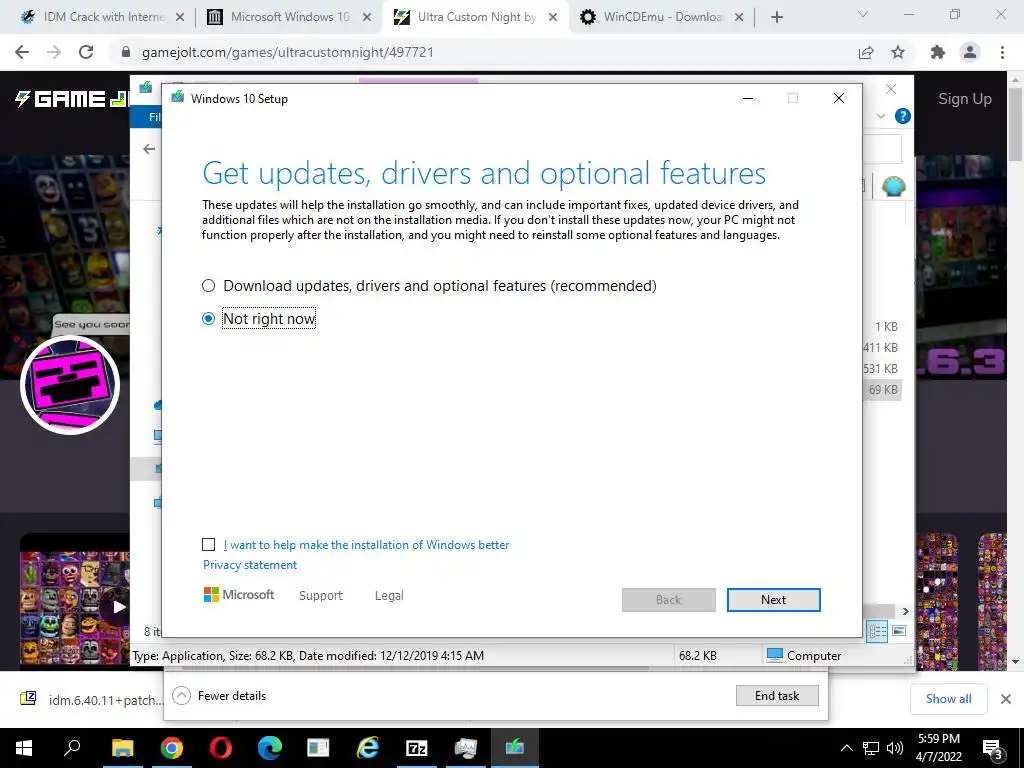
Task: Reload the Chrome page
Action: tap(86, 52)
